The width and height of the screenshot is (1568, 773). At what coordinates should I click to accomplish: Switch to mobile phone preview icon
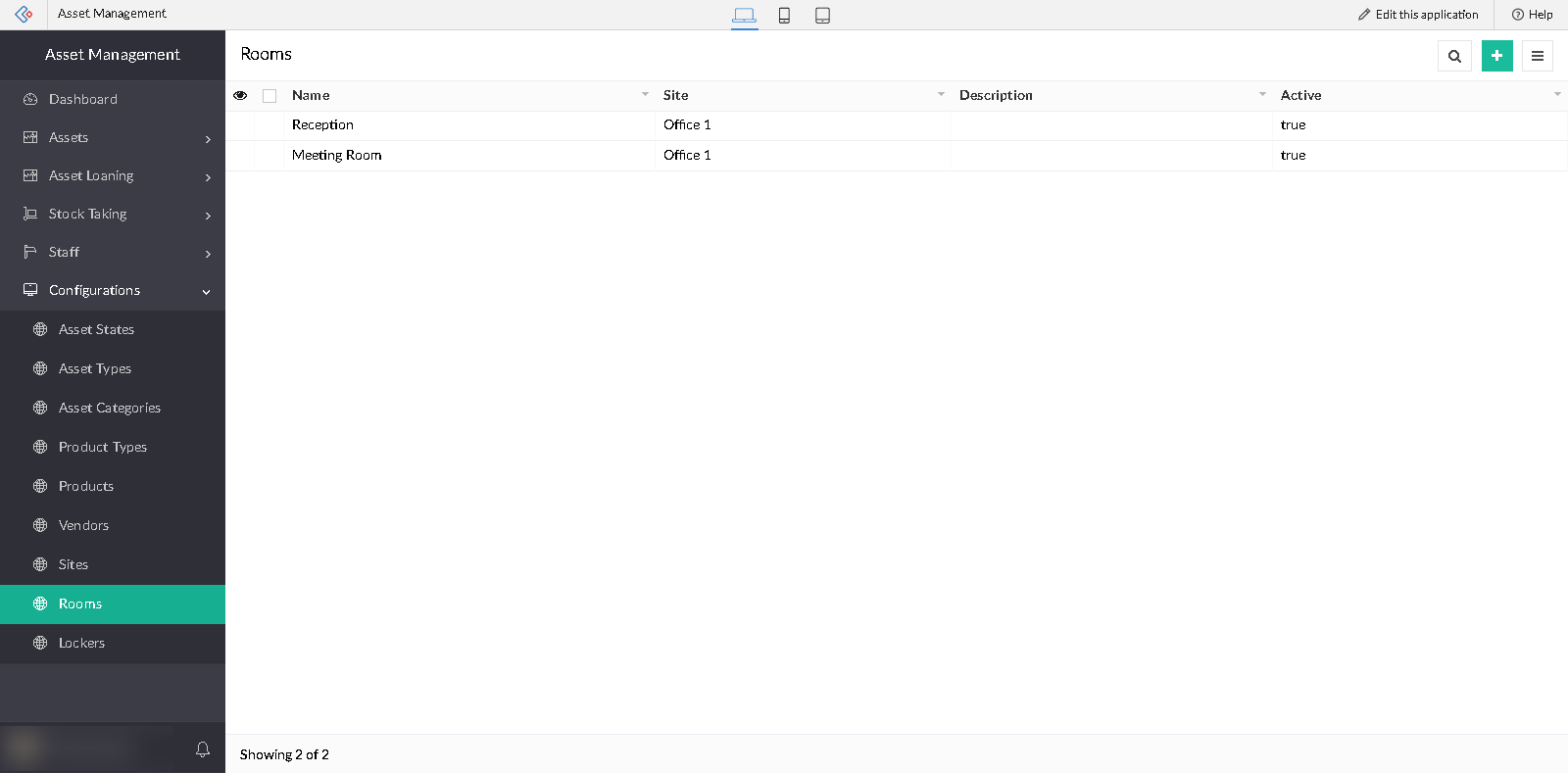click(784, 15)
